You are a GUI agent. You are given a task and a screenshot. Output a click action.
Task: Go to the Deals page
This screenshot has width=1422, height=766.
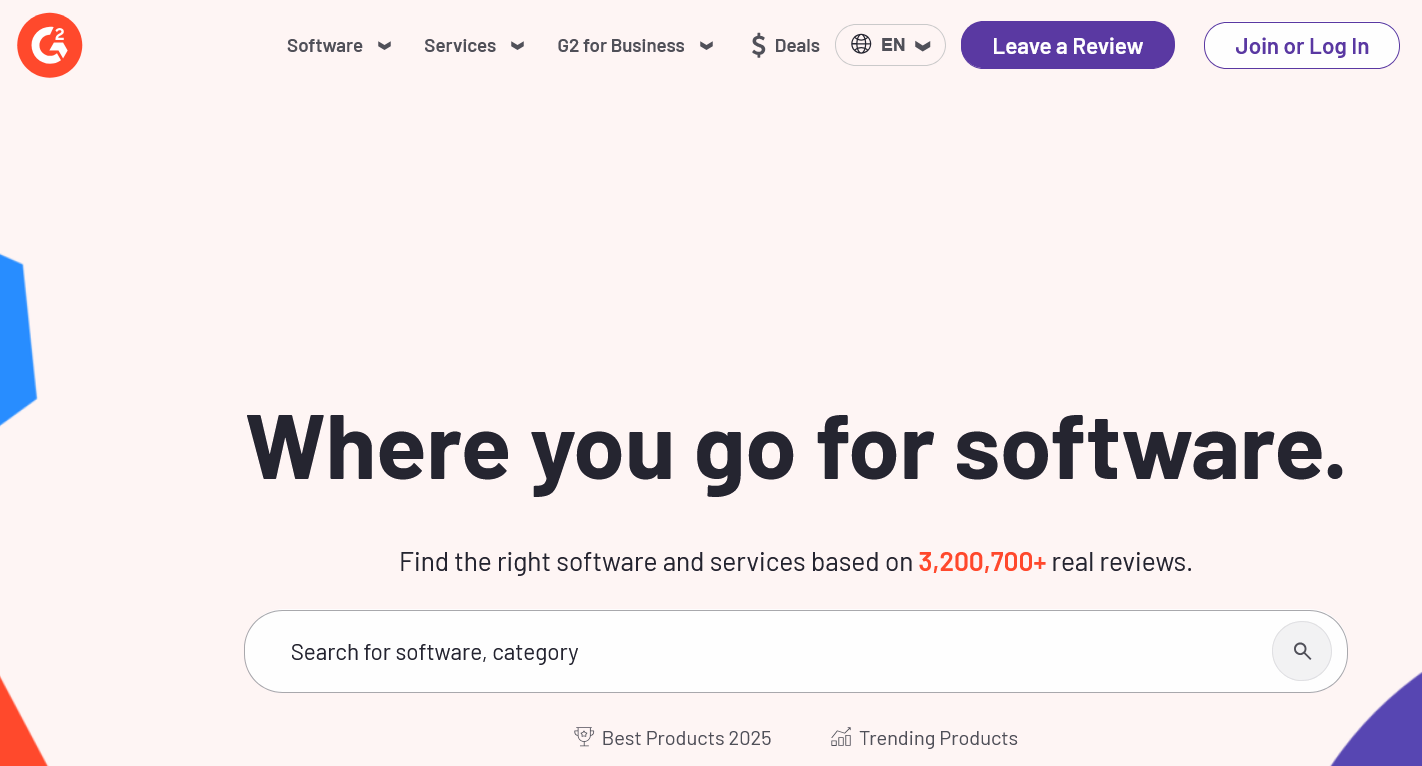[797, 46]
